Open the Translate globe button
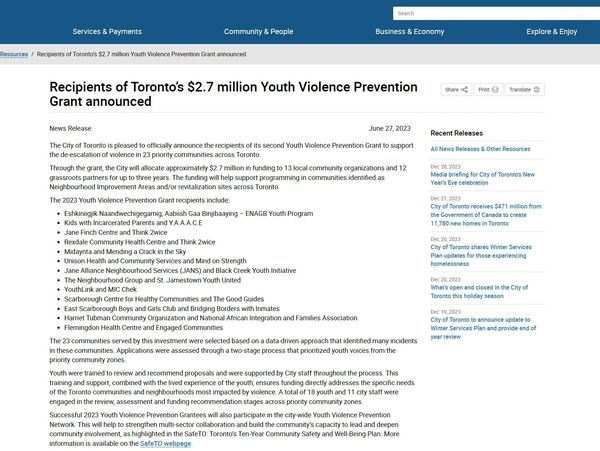The height and width of the screenshot is (451, 600). (524, 90)
